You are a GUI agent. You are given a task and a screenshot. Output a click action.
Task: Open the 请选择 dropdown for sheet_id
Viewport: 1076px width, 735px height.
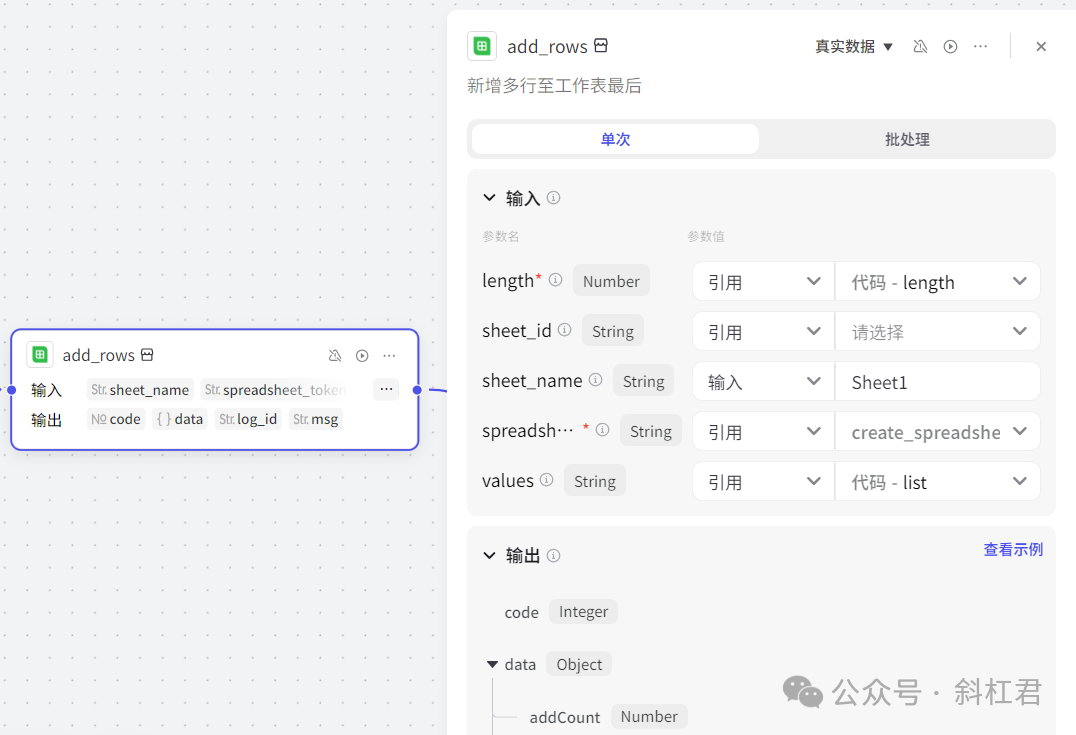(x=937, y=331)
